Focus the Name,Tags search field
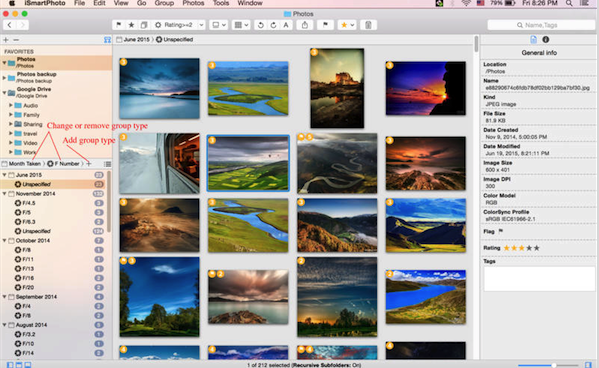 (x=541, y=25)
